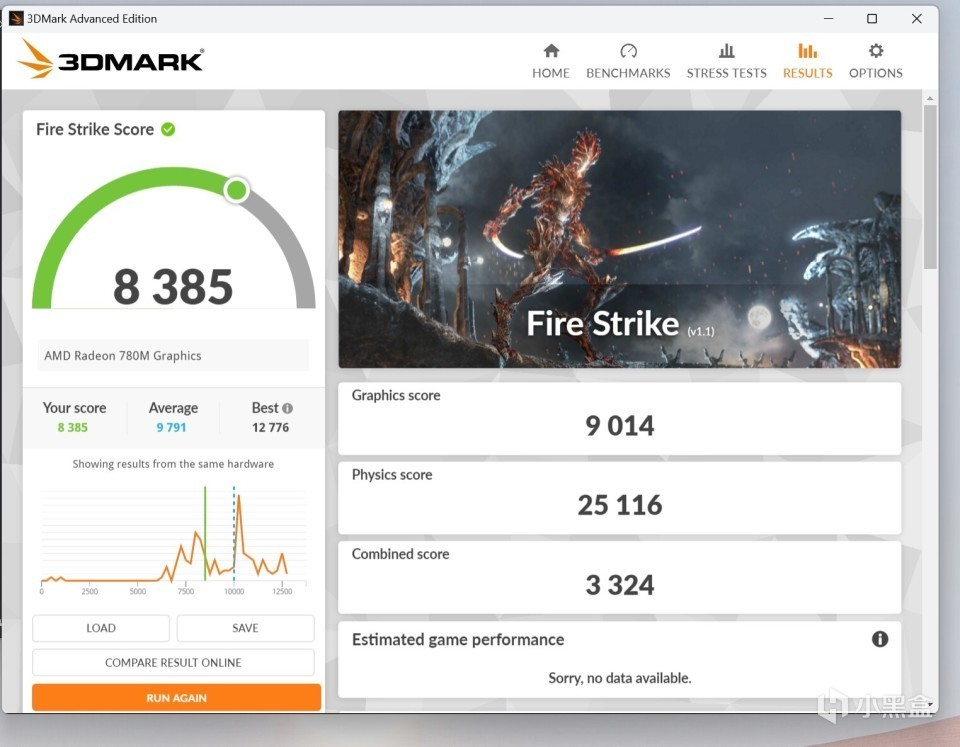Image resolution: width=960 pixels, height=747 pixels.
Task: Click the green validation checkmark icon
Action: pyautogui.click(x=168, y=129)
